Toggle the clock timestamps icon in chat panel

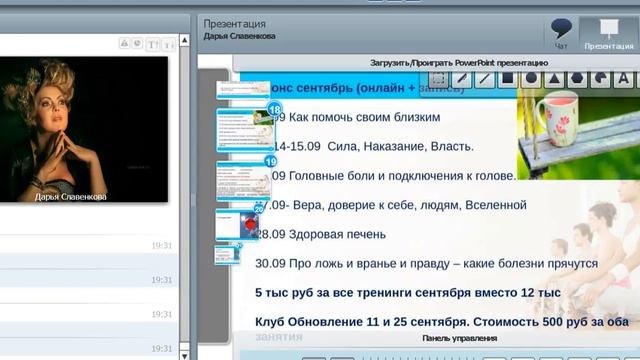click(138, 43)
